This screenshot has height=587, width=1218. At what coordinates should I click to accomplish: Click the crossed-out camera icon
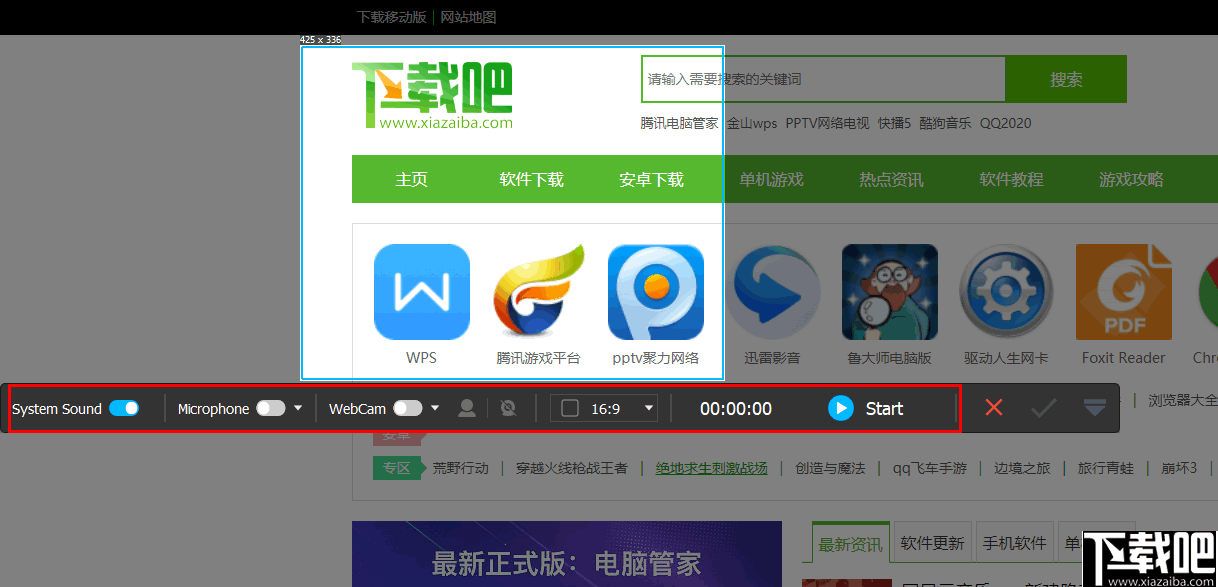(x=508, y=408)
